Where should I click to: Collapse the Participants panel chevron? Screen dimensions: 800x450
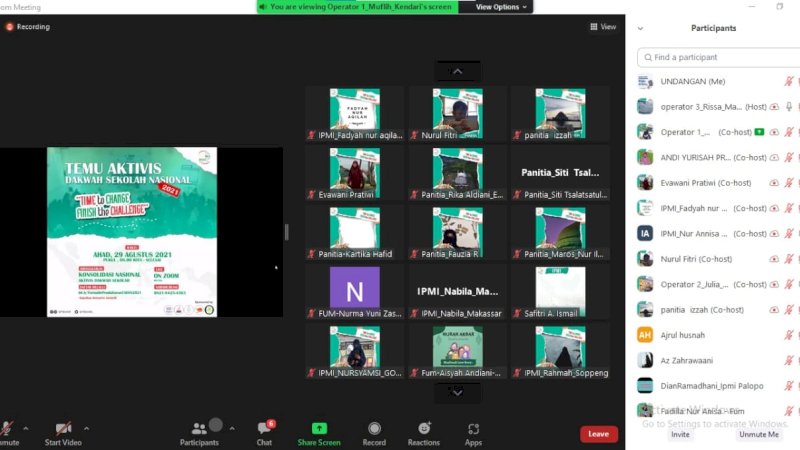pyautogui.click(x=641, y=28)
